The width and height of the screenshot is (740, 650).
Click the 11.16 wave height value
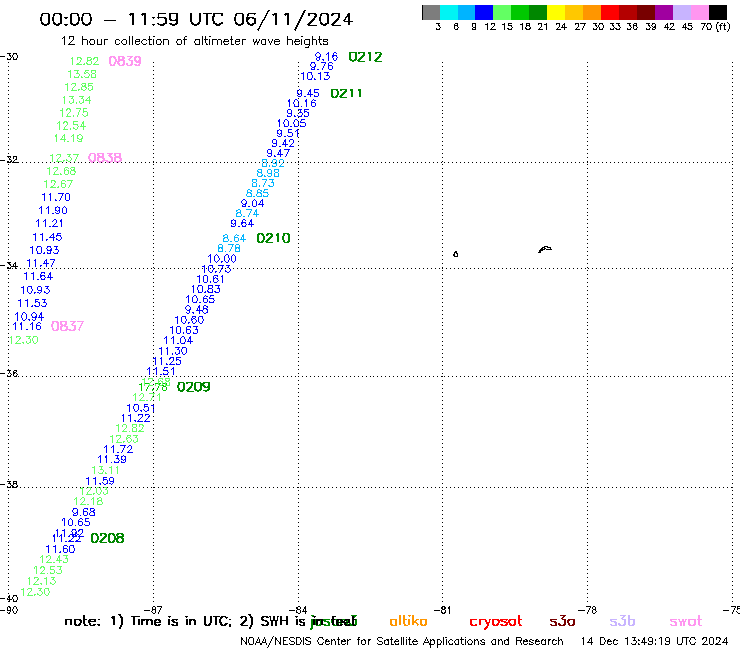(x=27, y=326)
